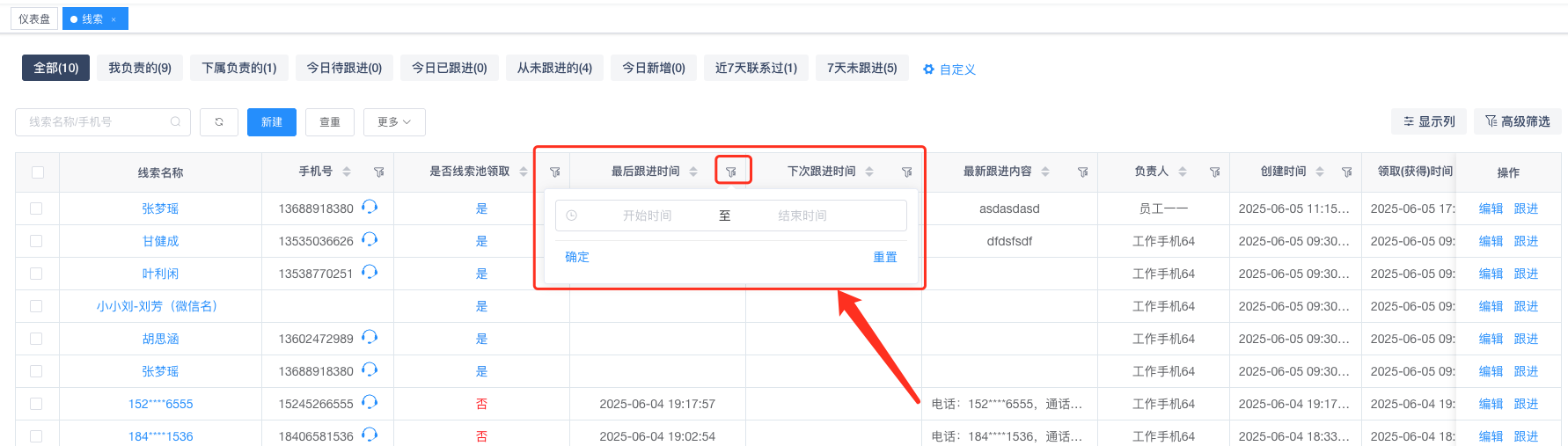This screenshot has width=1568, height=446.
Task: Click the 开始时间 date input field
Action: point(647,216)
